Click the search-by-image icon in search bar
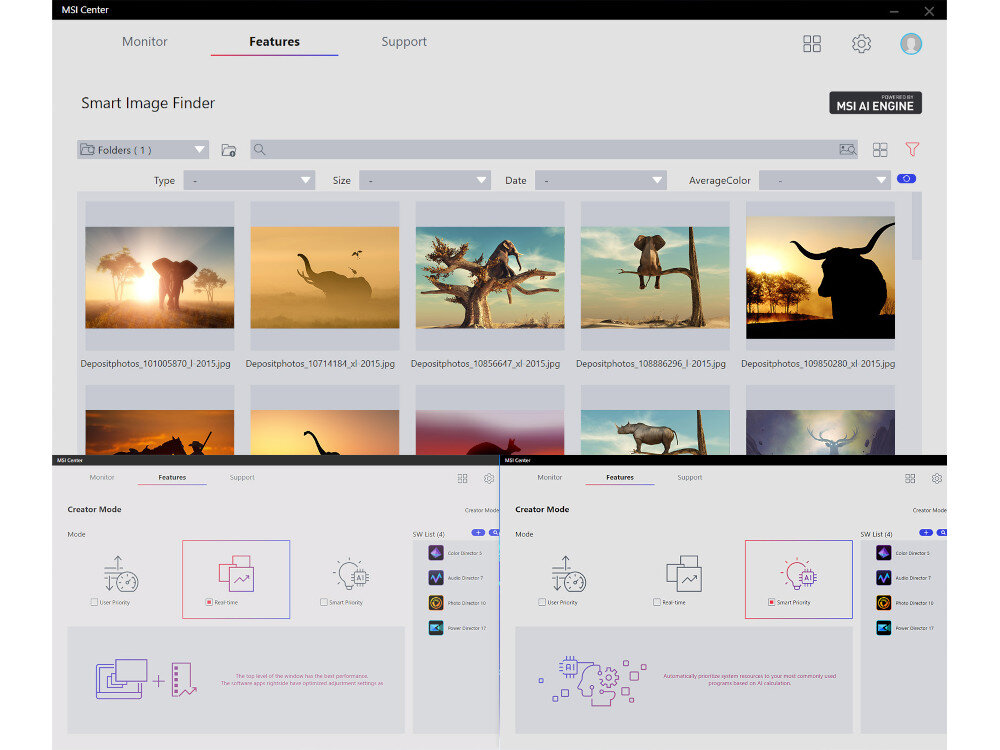 (847, 150)
